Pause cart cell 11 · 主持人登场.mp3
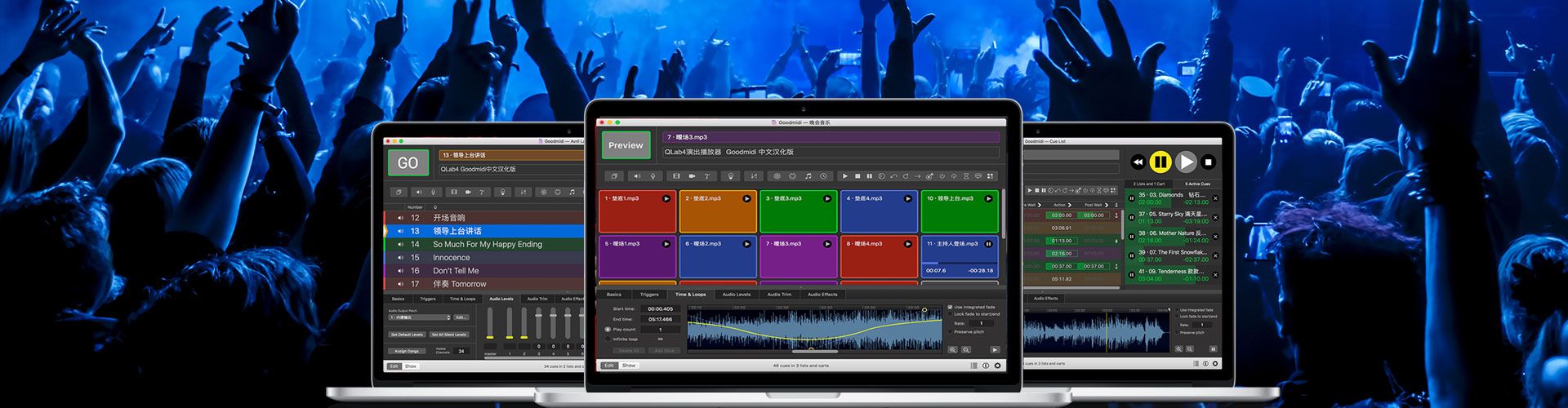 [988, 244]
